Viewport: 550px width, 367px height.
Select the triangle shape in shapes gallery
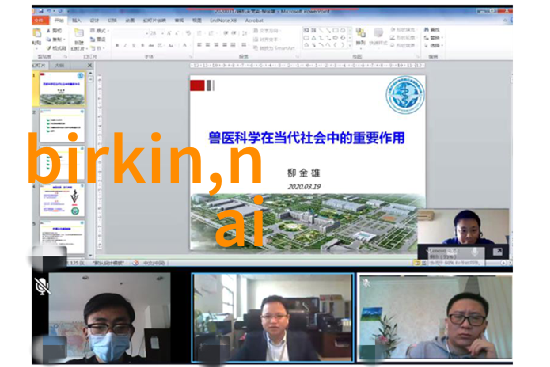click(x=314, y=38)
